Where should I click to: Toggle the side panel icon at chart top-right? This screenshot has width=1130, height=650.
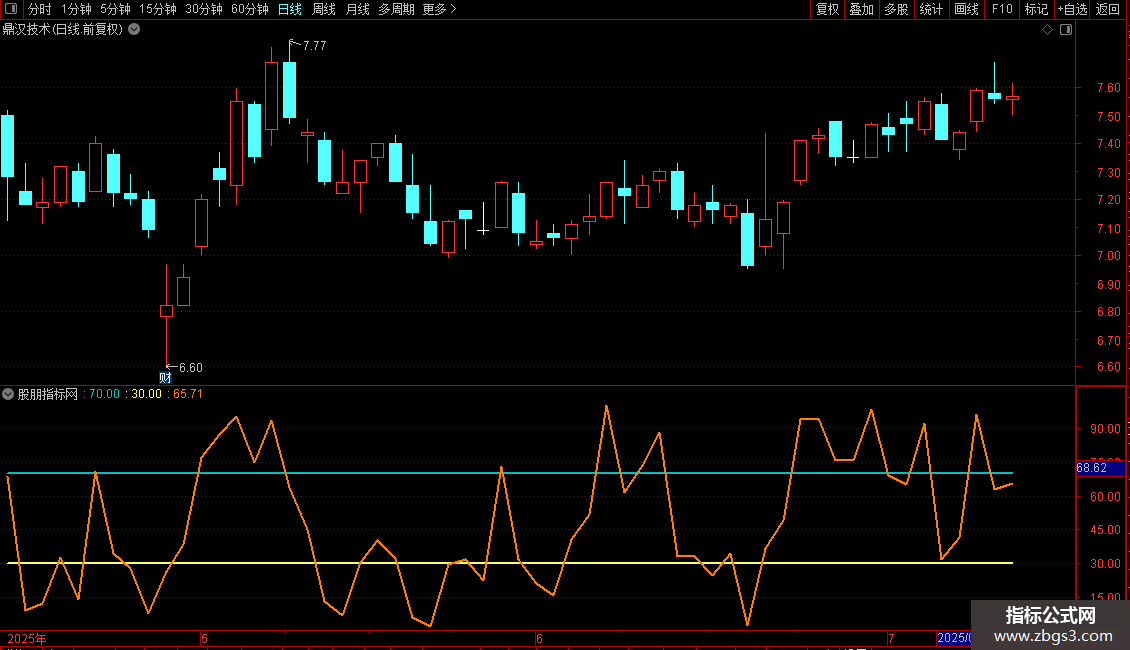[1066, 30]
